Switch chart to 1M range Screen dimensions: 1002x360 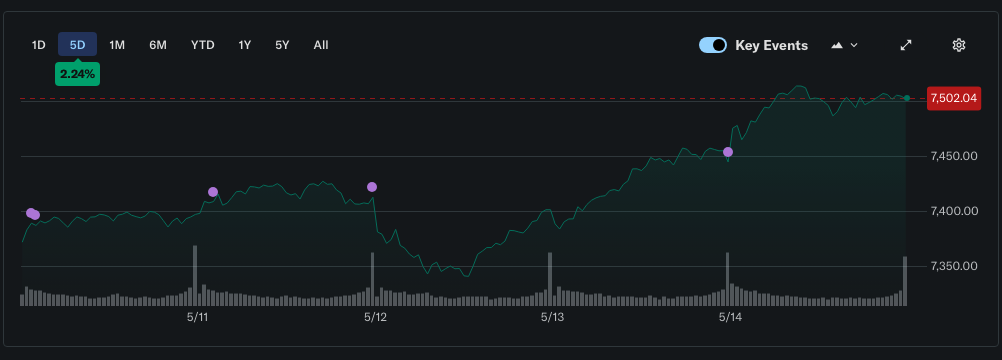(117, 45)
